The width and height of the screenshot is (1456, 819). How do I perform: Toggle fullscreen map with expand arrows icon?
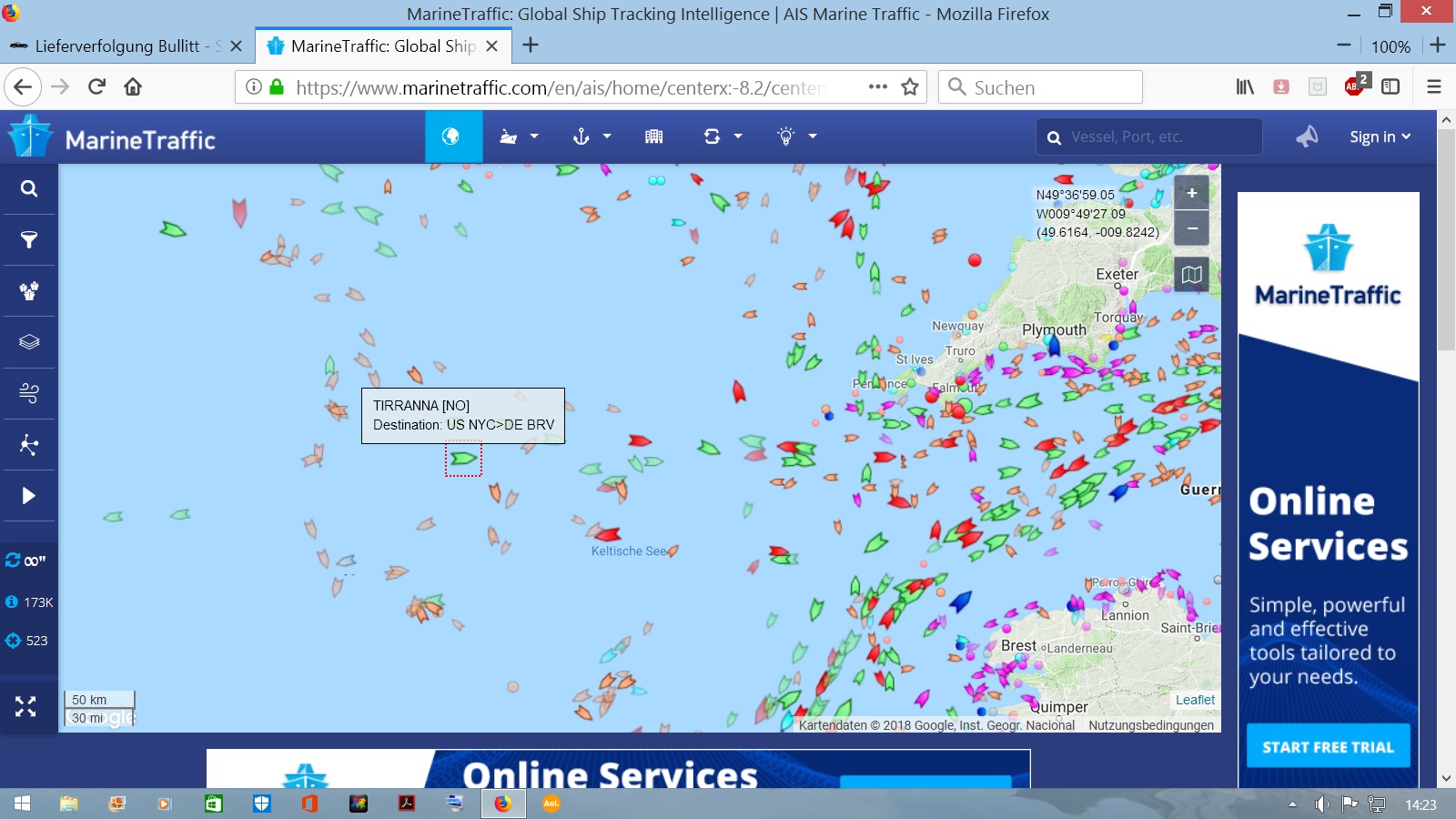click(x=26, y=706)
